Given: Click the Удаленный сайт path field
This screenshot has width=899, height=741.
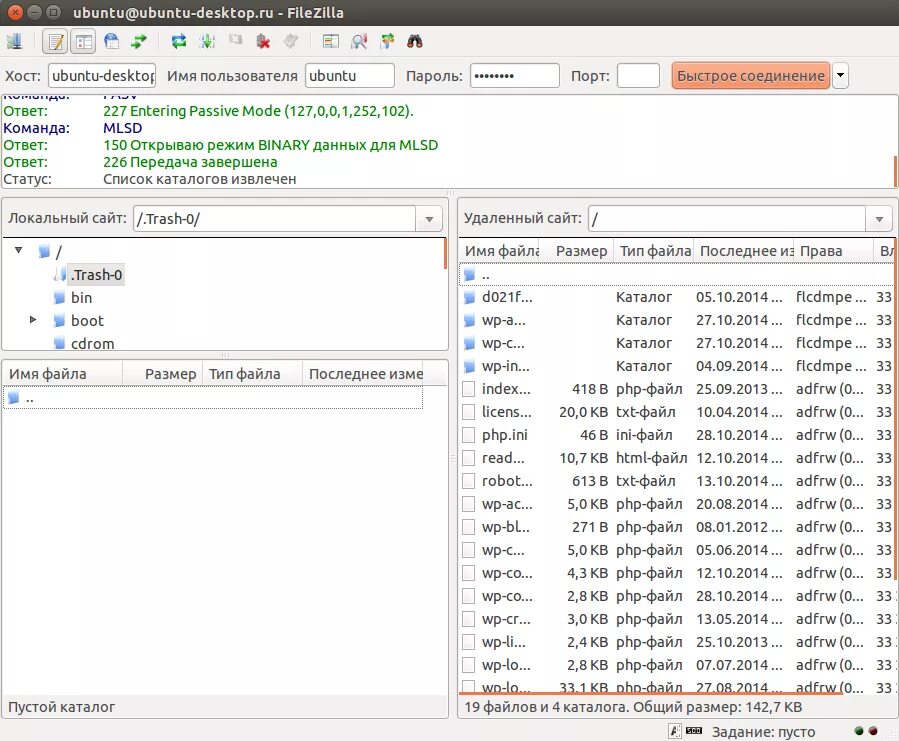Looking at the screenshot, I should click(727, 219).
